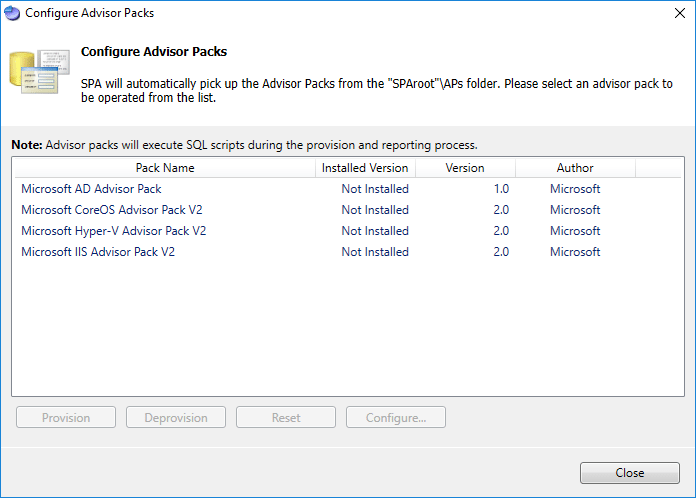Image resolution: width=696 pixels, height=498 pixels.
Task: Click the Reset button
Action: point(286,418)
